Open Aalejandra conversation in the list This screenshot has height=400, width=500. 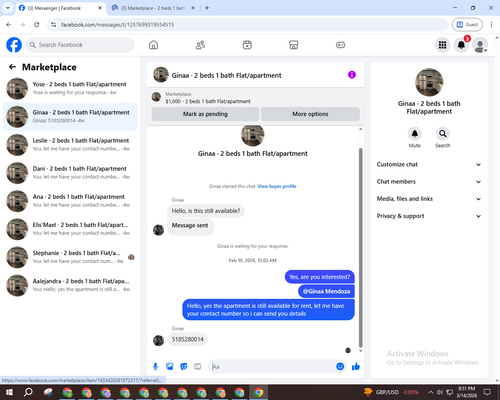pyautogui.click(x=70, y=285)
